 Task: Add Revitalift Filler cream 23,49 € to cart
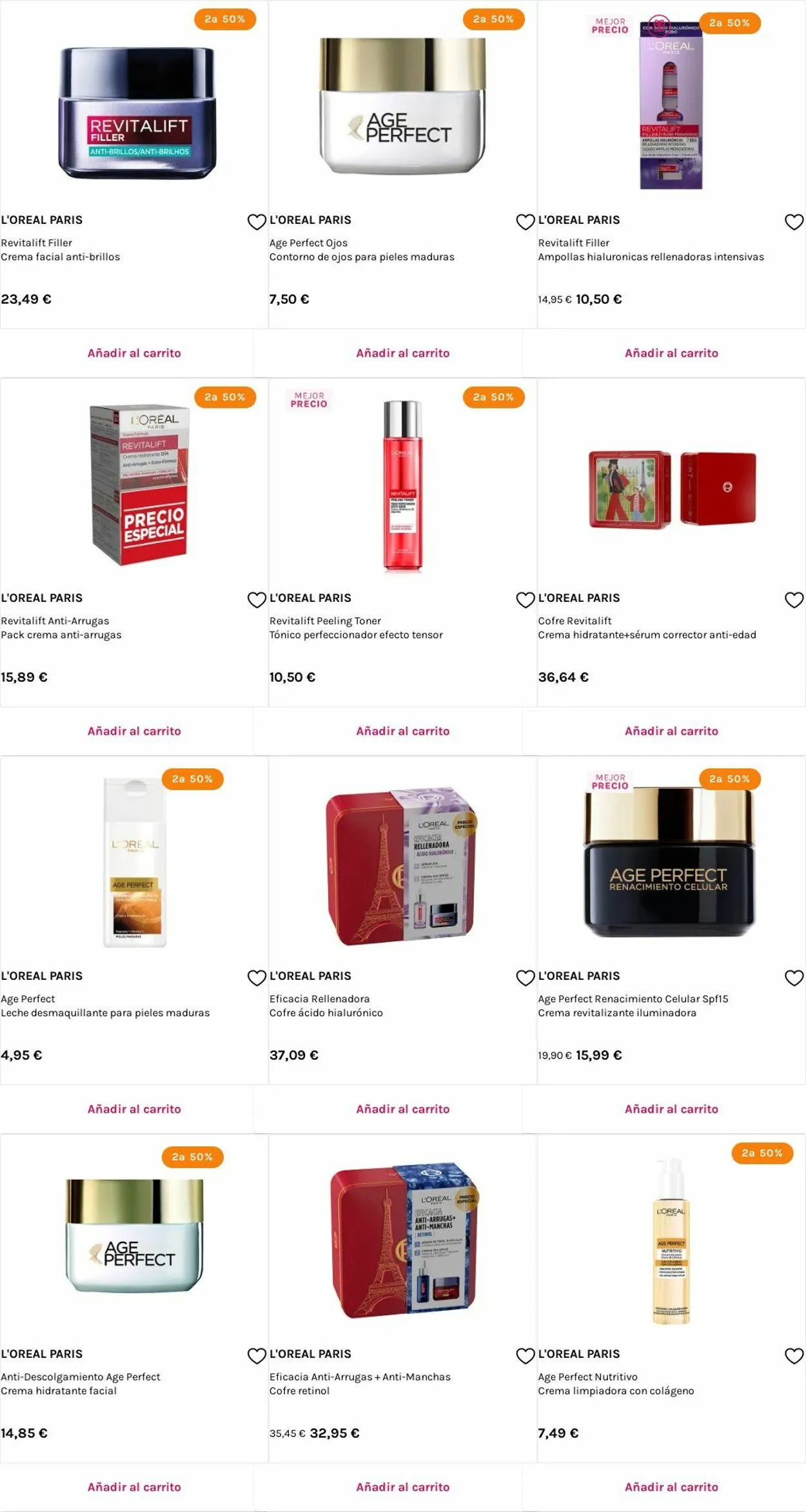(x=134, y=353)
